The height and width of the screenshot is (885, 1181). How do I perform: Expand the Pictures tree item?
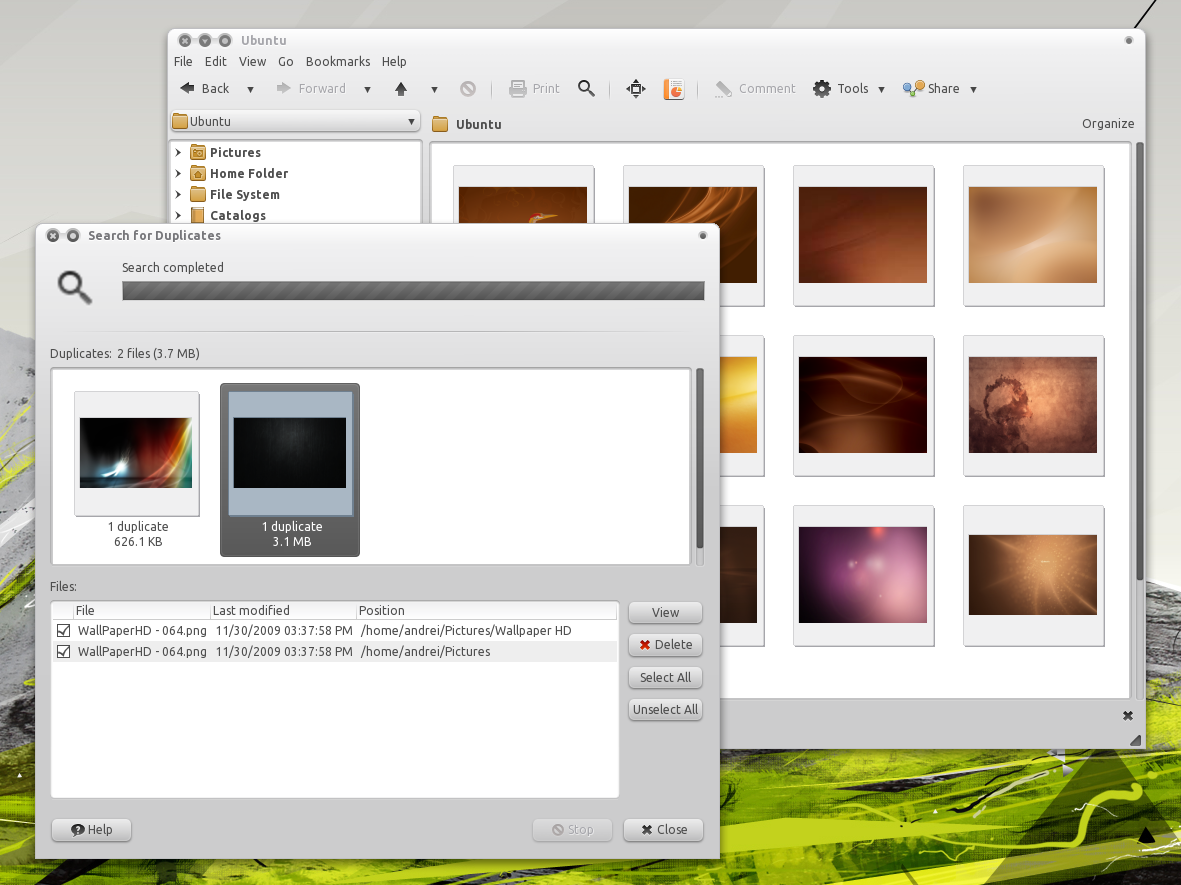tap(180, 152)
